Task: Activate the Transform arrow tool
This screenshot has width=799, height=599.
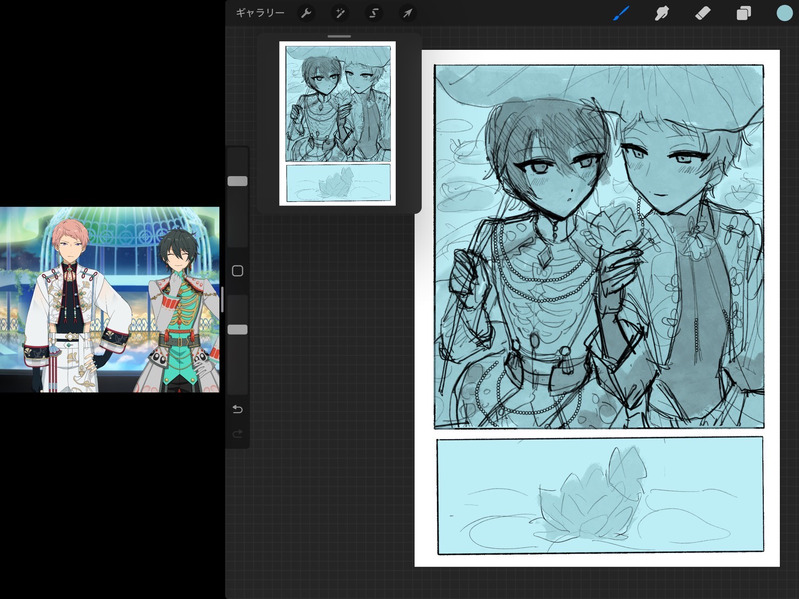Action: pyautogui.click(x=408, y=13)
